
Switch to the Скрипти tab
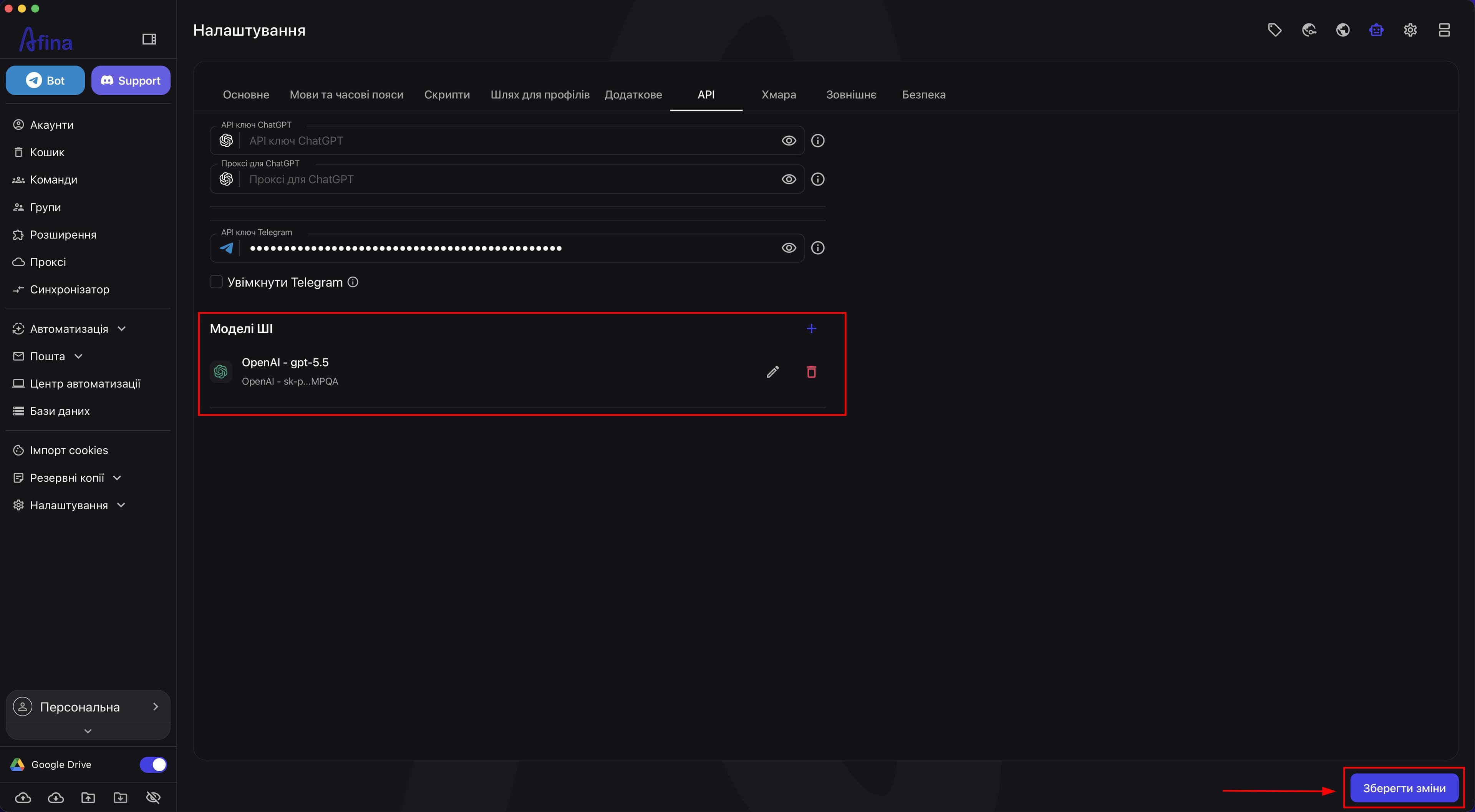pyautogui.click(x=447, y=94)
